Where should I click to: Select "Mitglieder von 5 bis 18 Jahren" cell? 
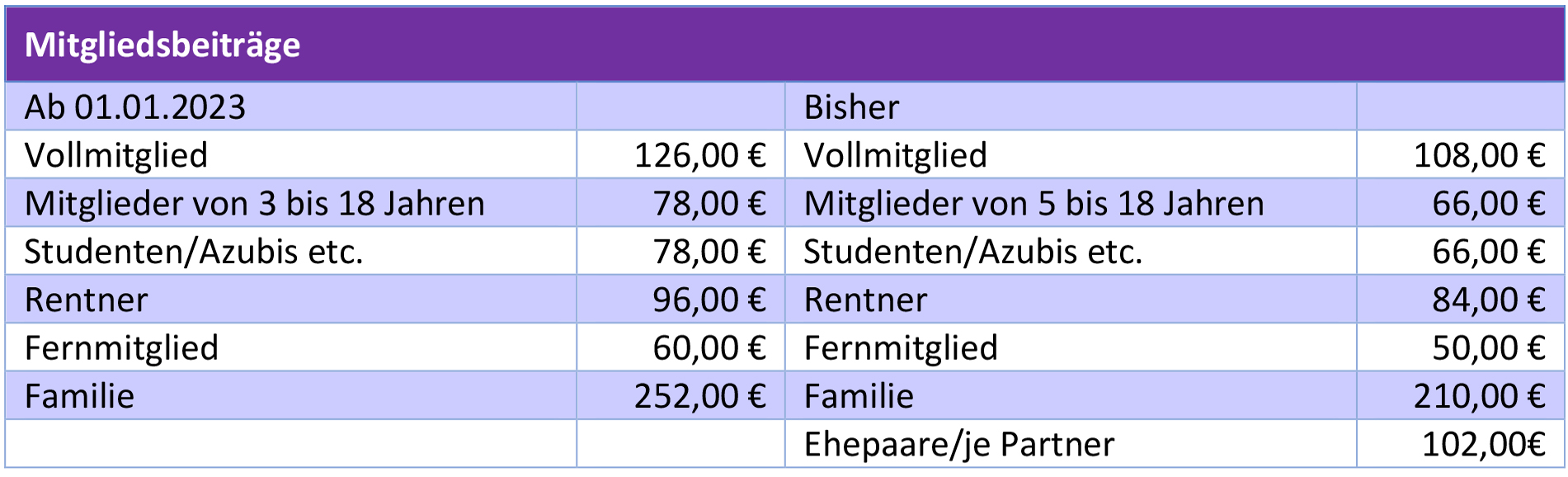coord(1034,204)
